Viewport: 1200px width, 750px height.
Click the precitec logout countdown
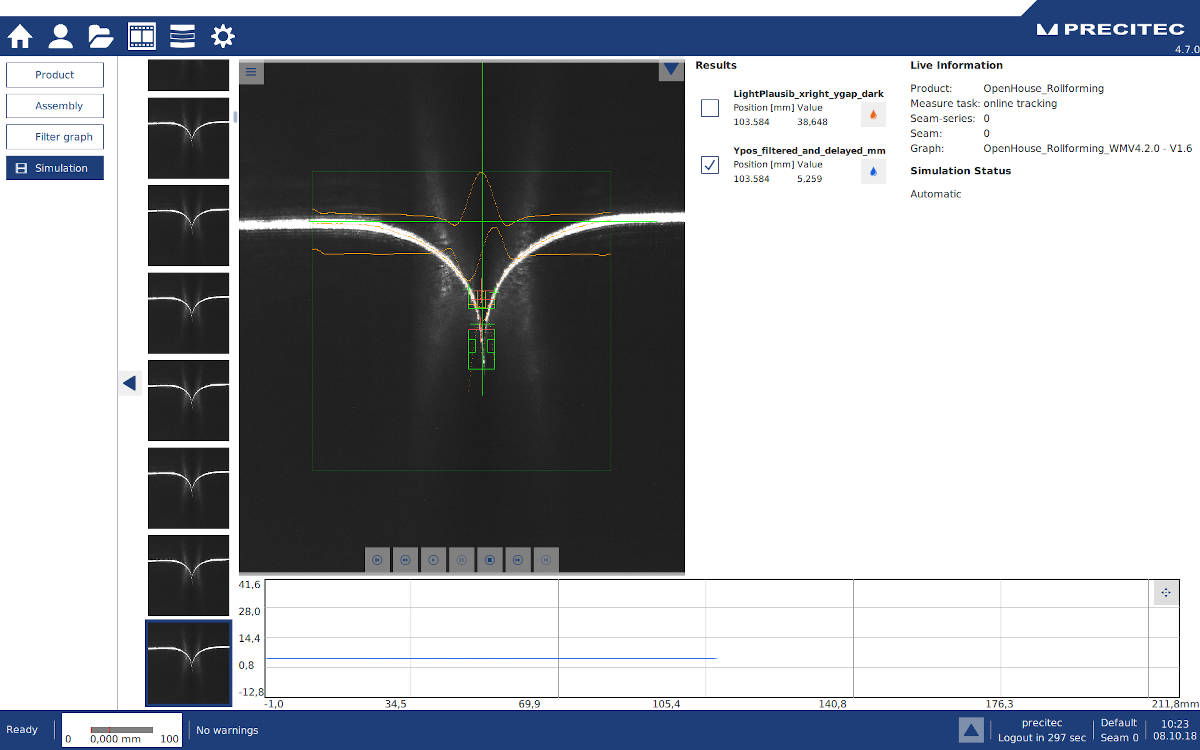click(x=1041, y=730)
